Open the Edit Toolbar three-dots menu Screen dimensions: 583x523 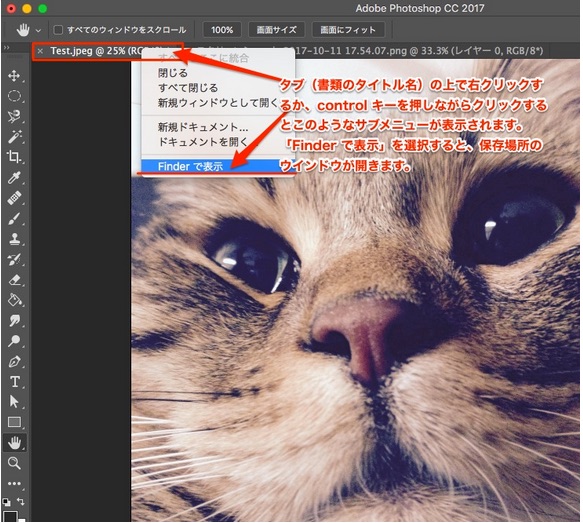[14, 483]
